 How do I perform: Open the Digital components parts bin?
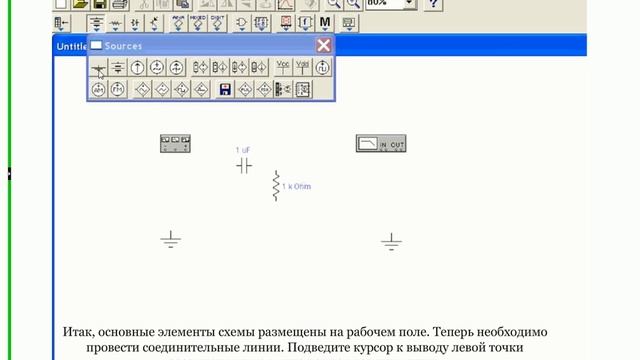coord(261,23)
